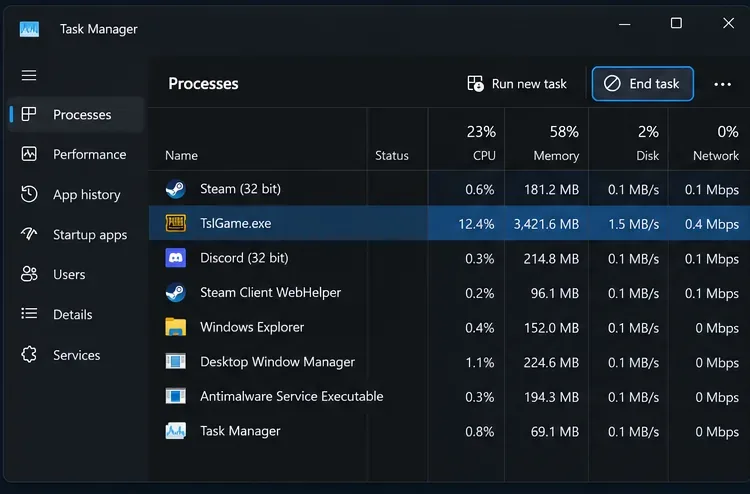The height and width of the screenshot is (494, 750).
Task: Click the Desktop Window Manager icon
Action: 176,362
